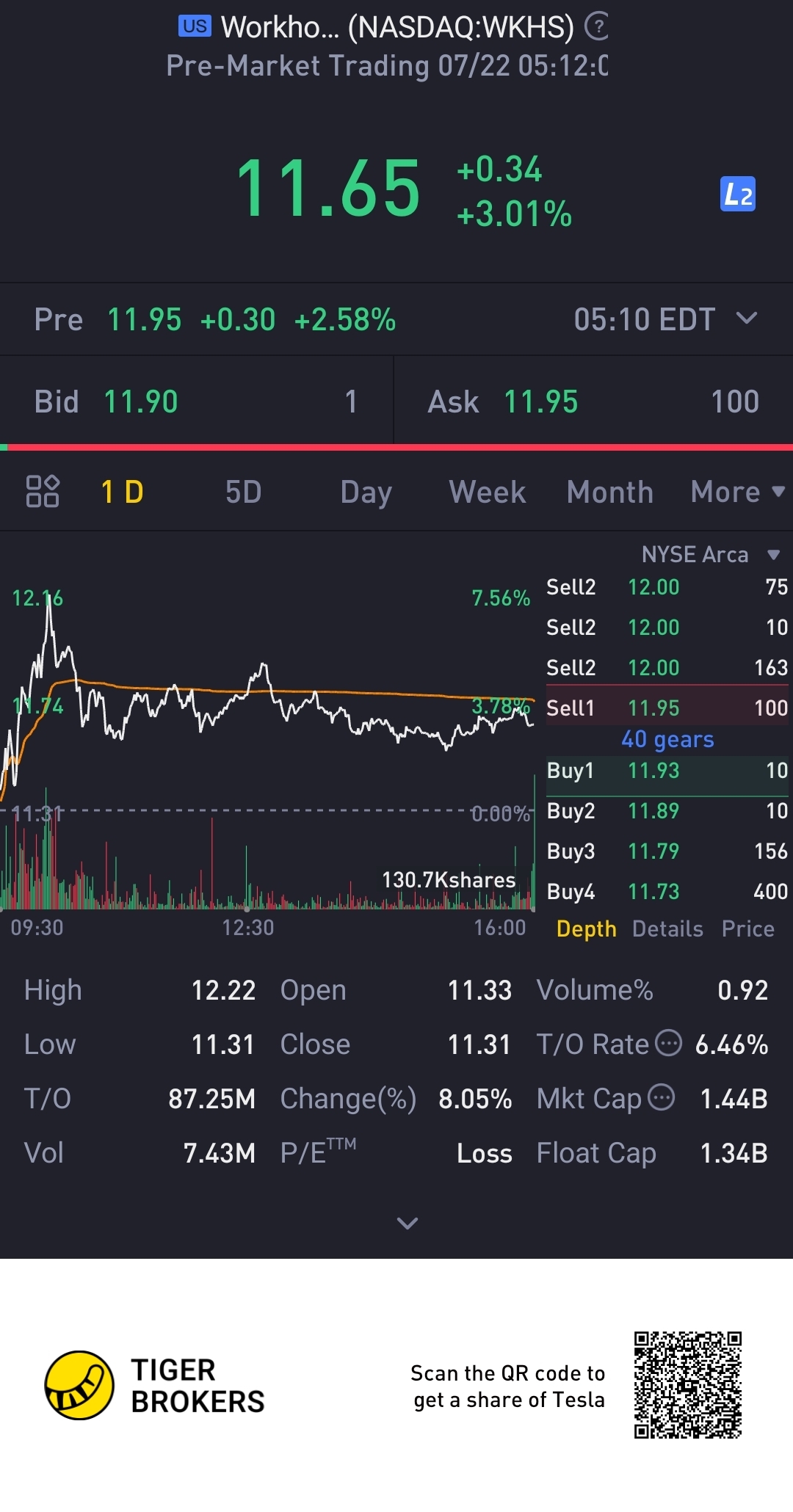Tap the Vol 7.43M value
Screen dimensions: 793x1512
[219, 1153]
